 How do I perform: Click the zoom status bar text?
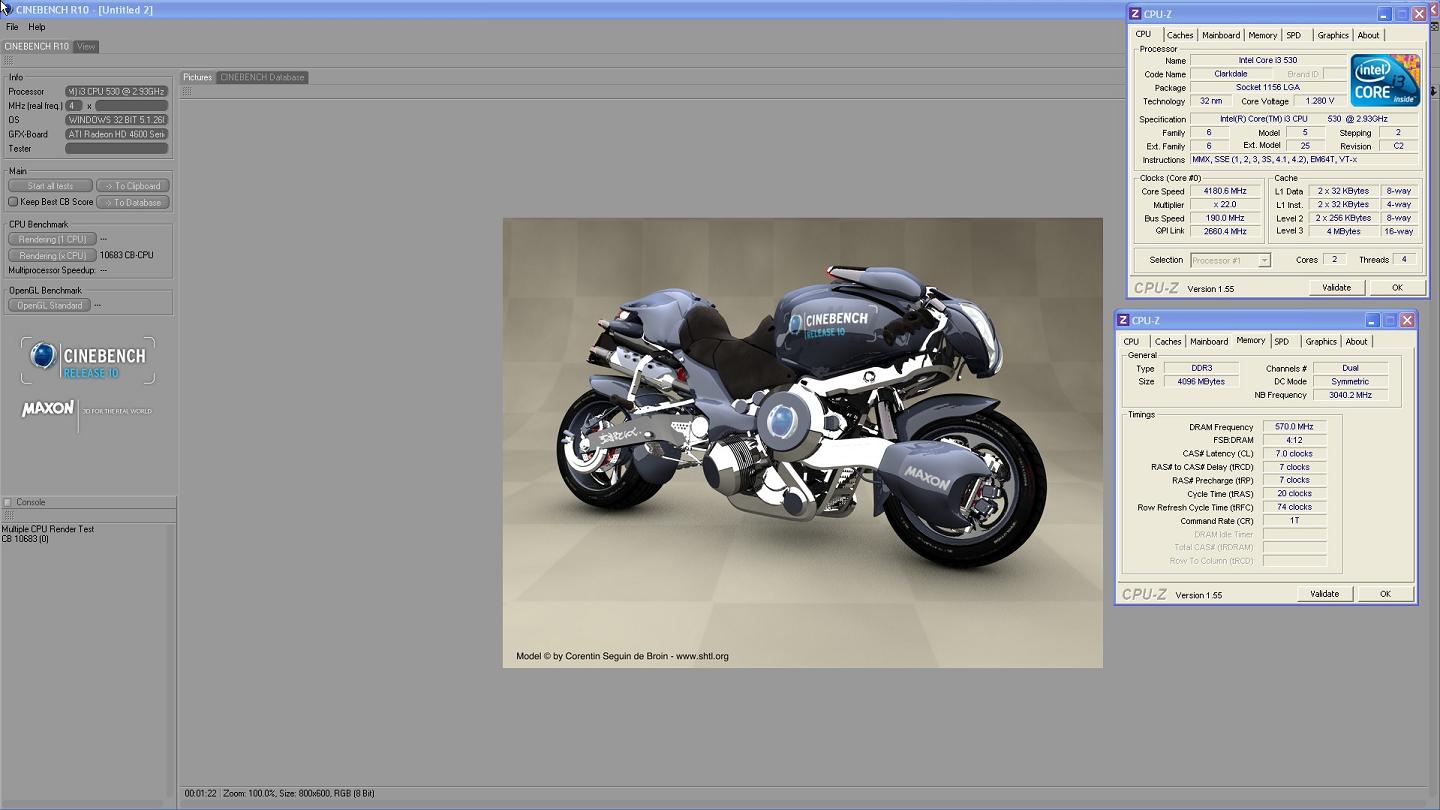(298, 793)
